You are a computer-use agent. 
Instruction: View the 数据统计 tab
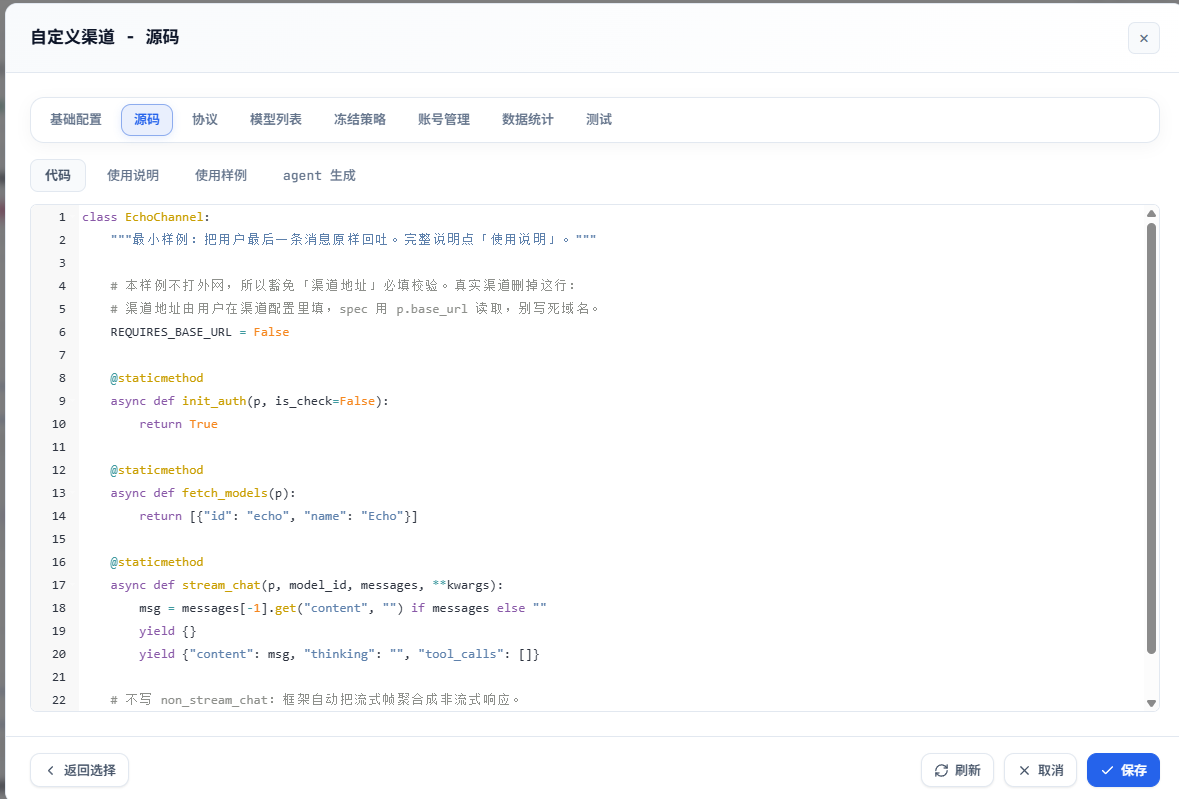[528, 120]
